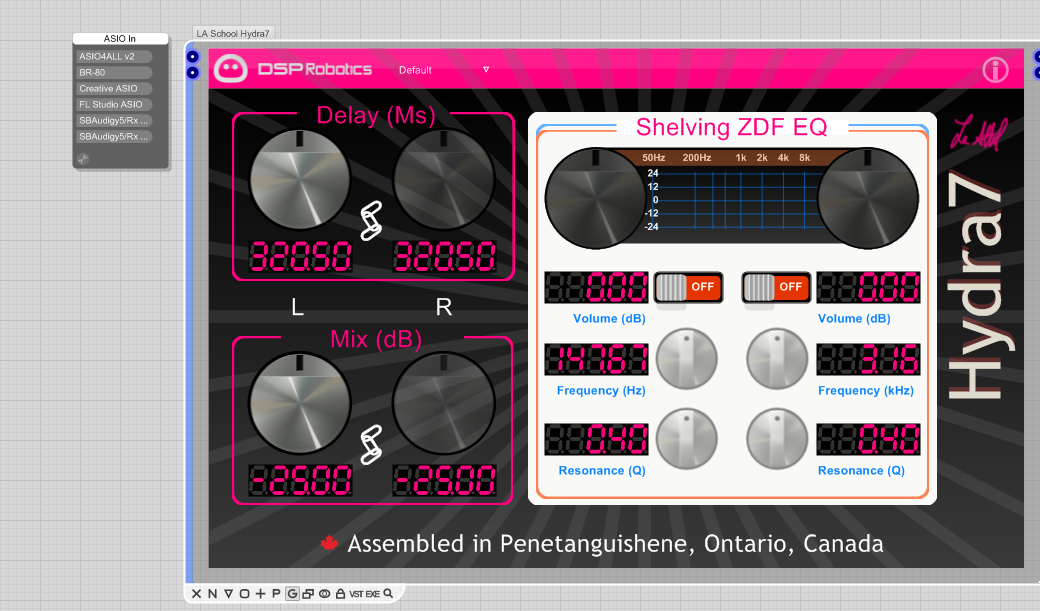The image size is (1040, 611).
Task: Click the right Mix knob
Action: pos(444,403)
